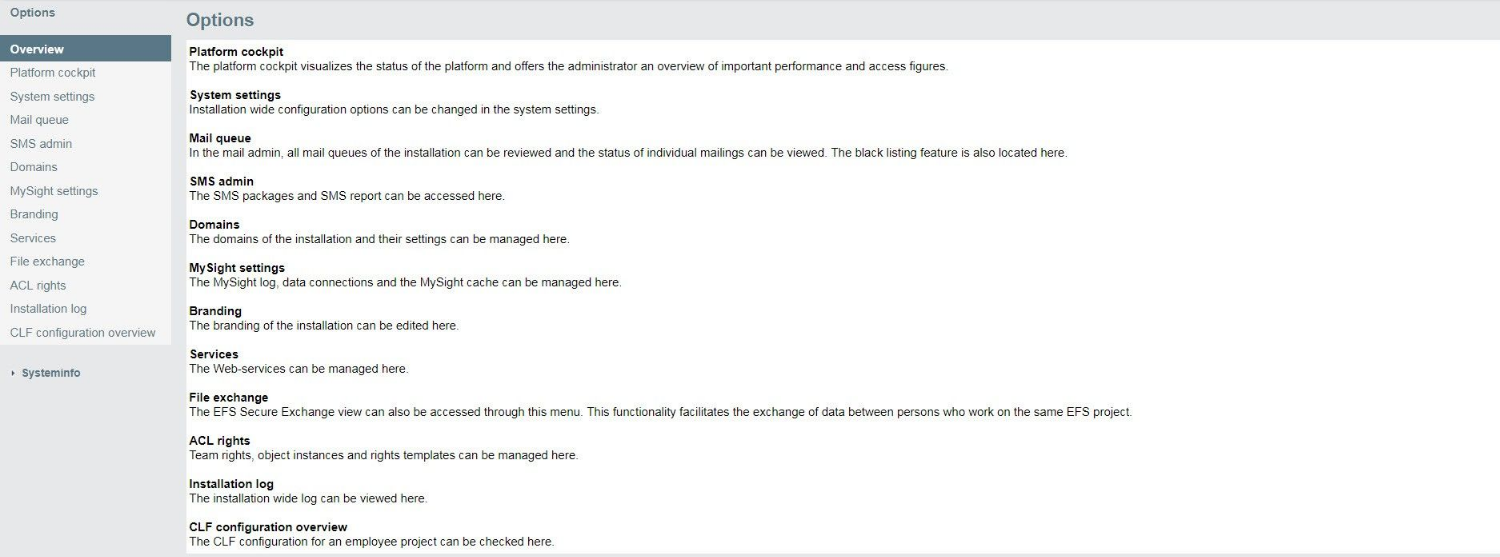This screenshot has height=557, width=1500.
Task: Open System settings in left sidebar
Action: click(85, 97)
